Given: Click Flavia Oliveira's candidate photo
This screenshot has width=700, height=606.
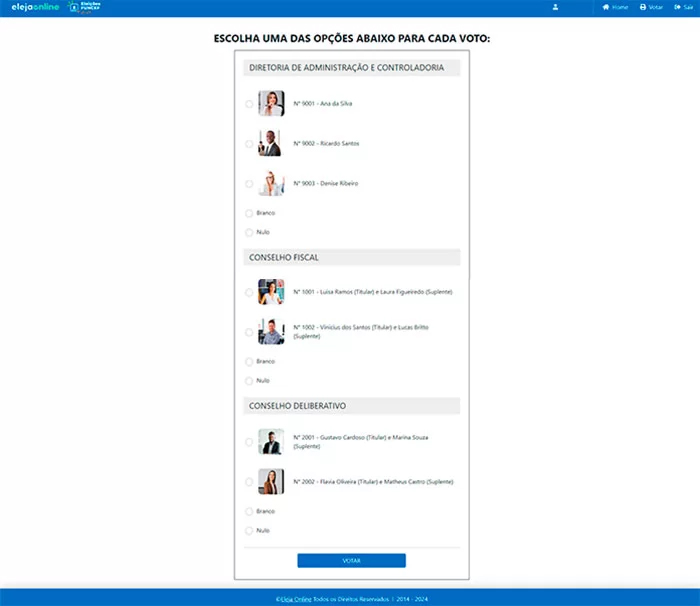Looking at the screenshot, I should click(271, 482).
